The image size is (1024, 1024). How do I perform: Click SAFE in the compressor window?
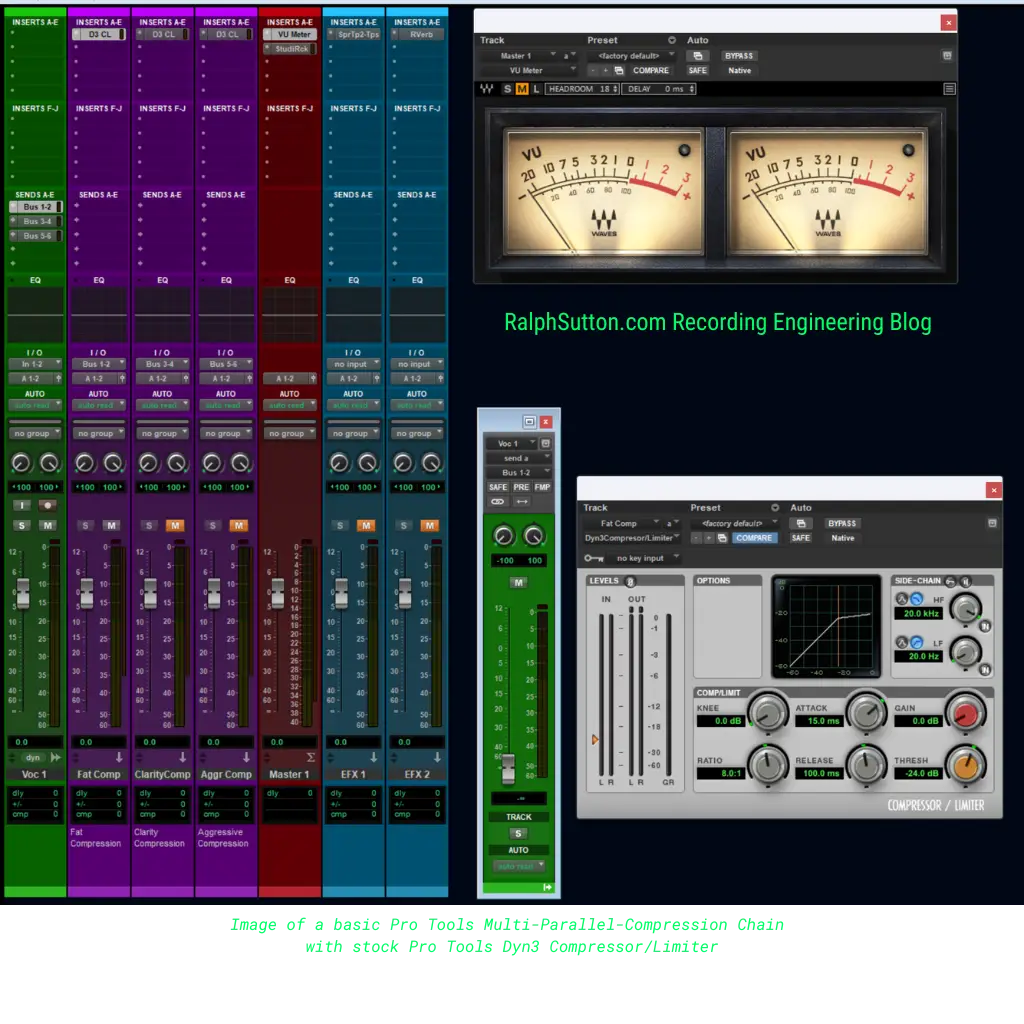[x=801, y=538]
